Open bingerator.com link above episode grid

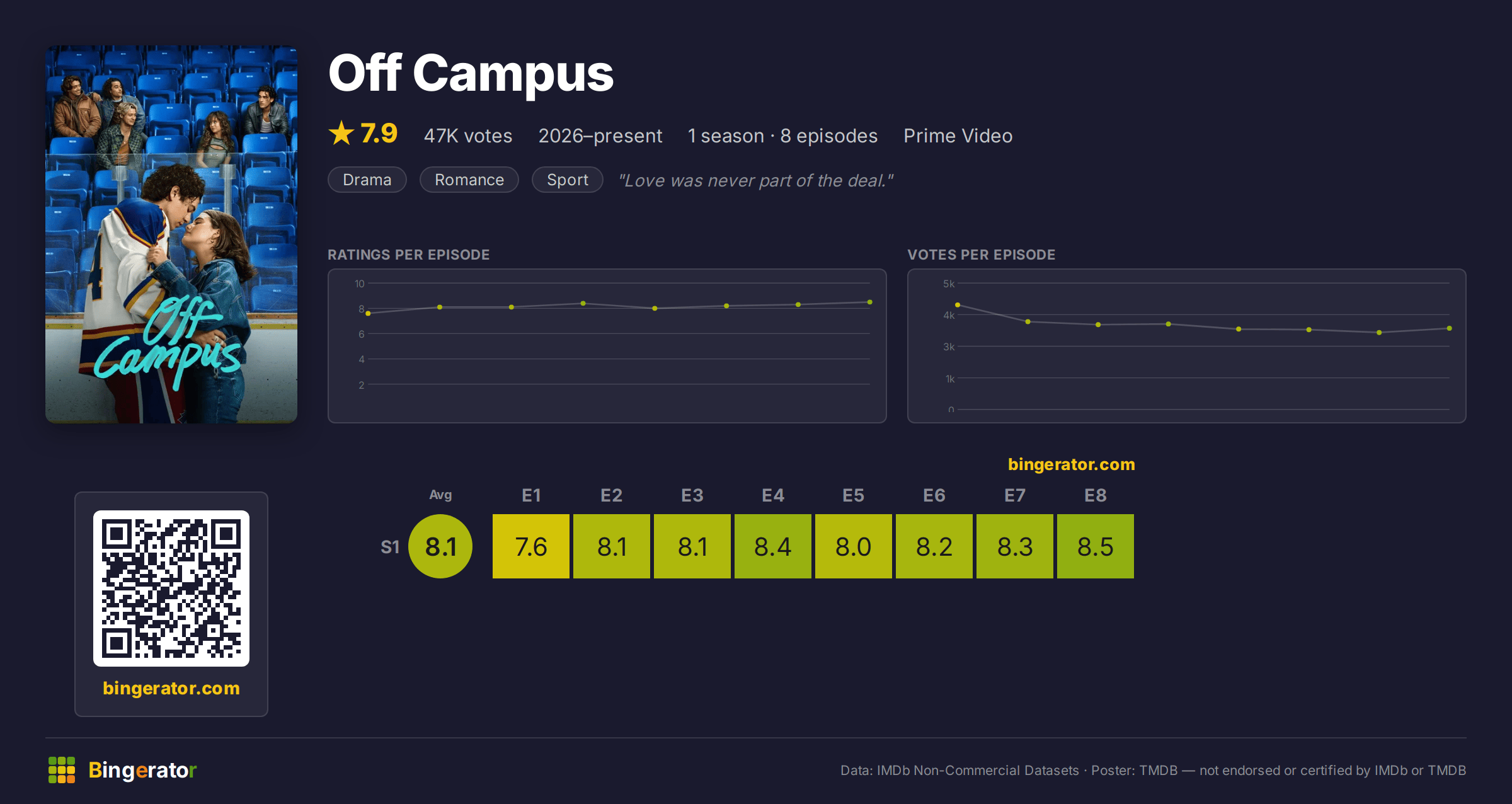click(1071, 464)
